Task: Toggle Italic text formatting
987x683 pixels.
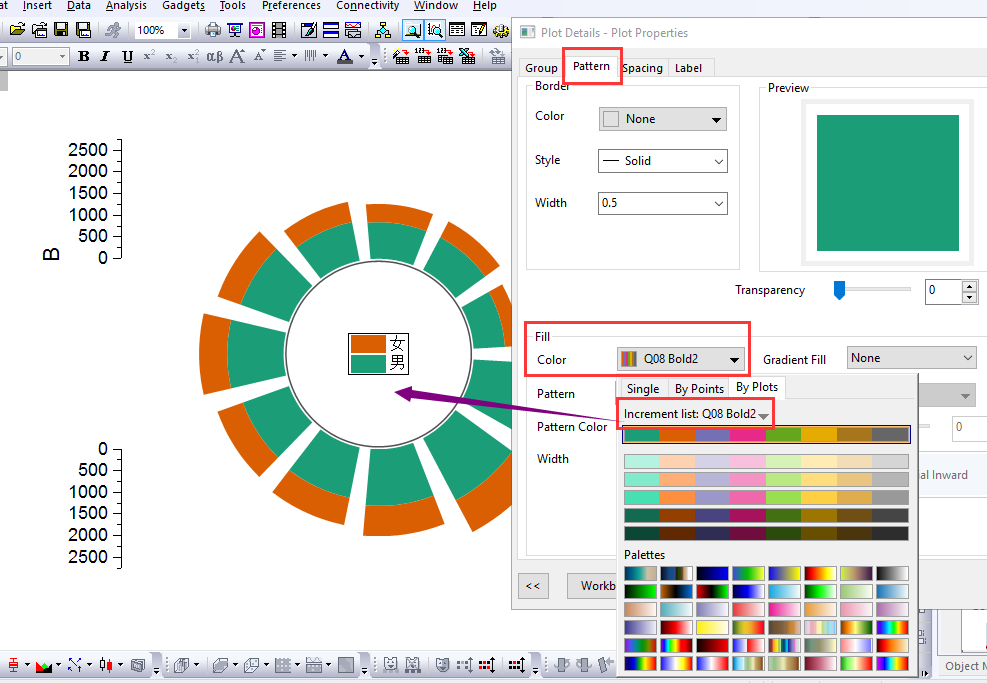Action: tap(105, 57)
